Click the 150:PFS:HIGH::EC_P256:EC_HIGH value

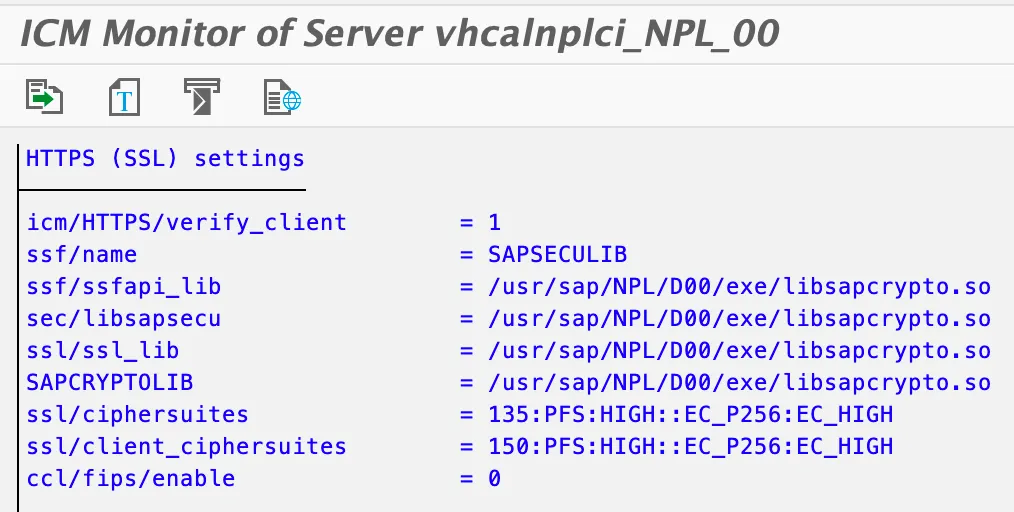(x=690, y=447)
